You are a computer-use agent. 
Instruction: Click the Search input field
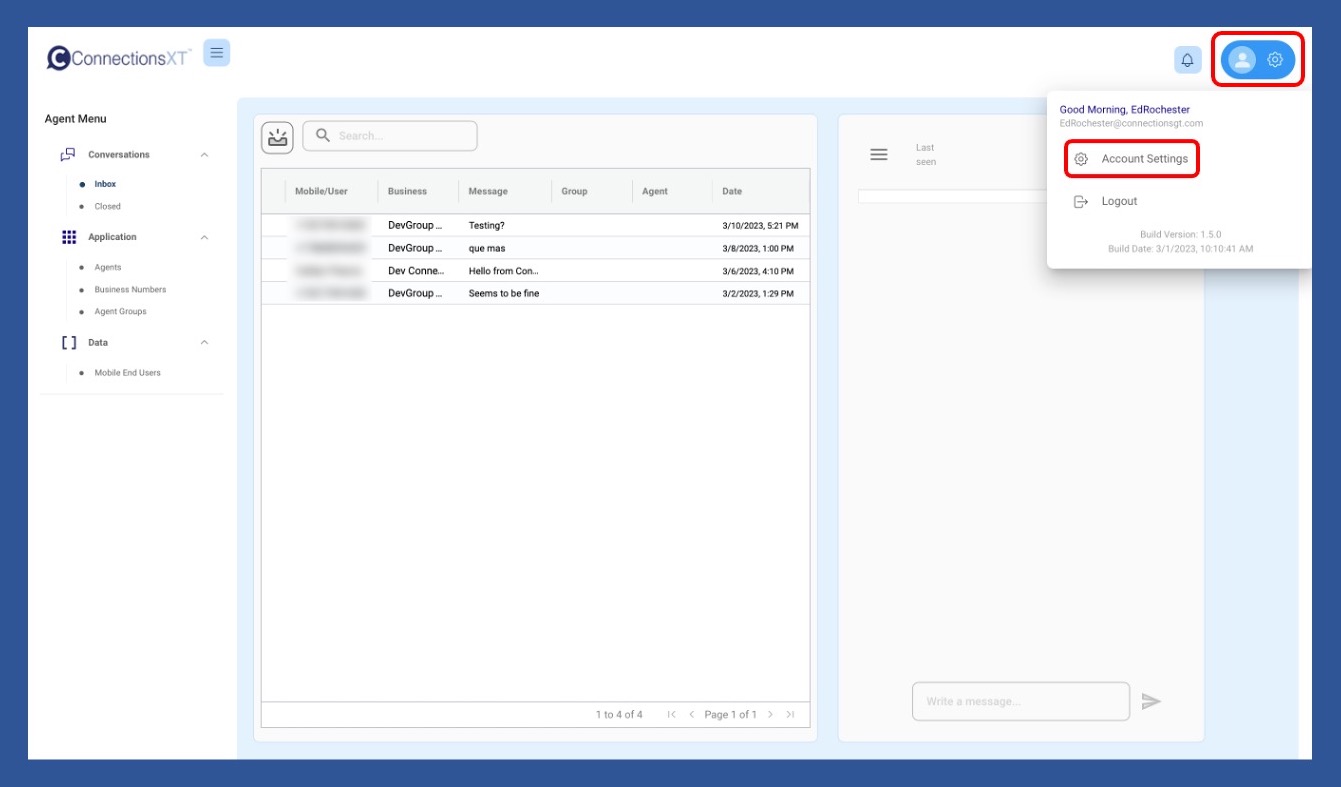point(400,136)
